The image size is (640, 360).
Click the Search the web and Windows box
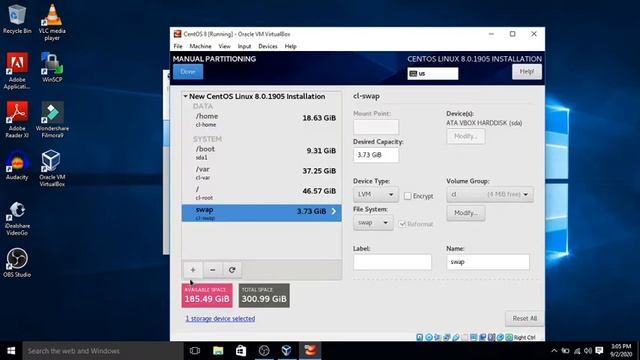(x=102, y=351)
